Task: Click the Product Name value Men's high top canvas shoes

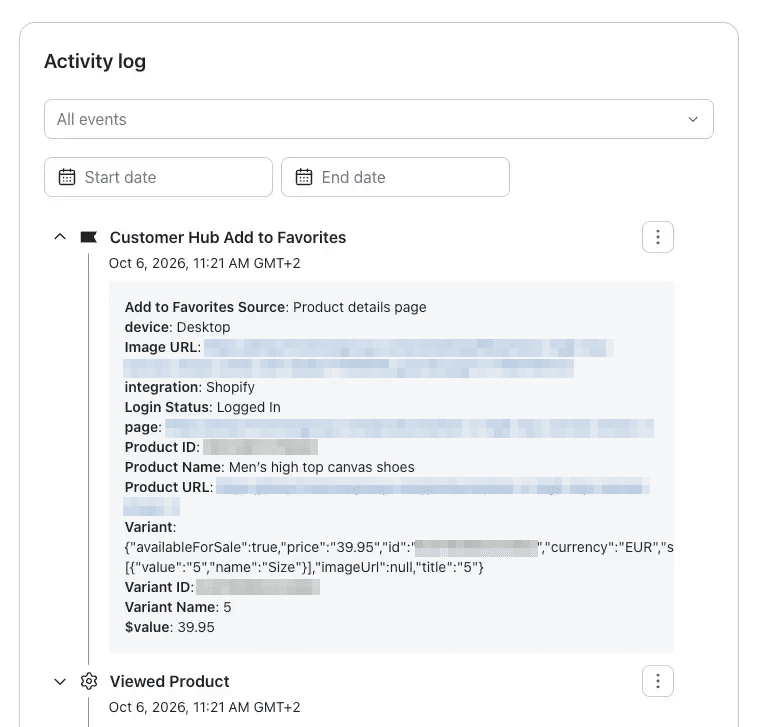Action: click(322, 467)
